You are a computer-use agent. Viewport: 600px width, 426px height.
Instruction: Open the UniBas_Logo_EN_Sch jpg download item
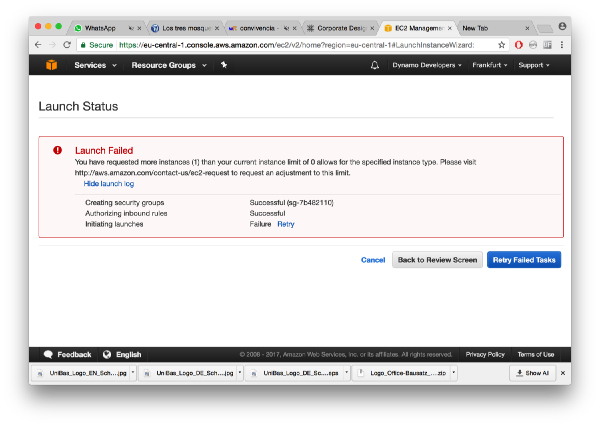tap(84, 373)
